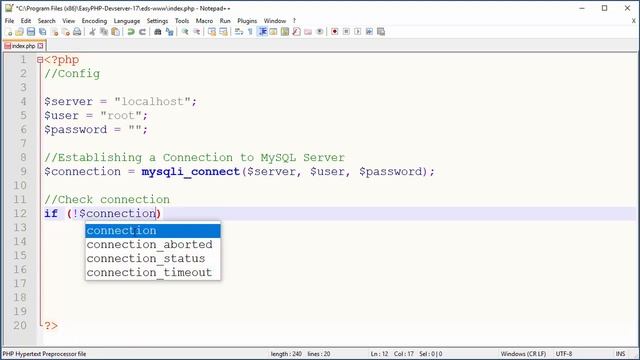Click the UTF-8 encoding status entry
Viewport: 640px width, 360px height.
click(564, 354)
